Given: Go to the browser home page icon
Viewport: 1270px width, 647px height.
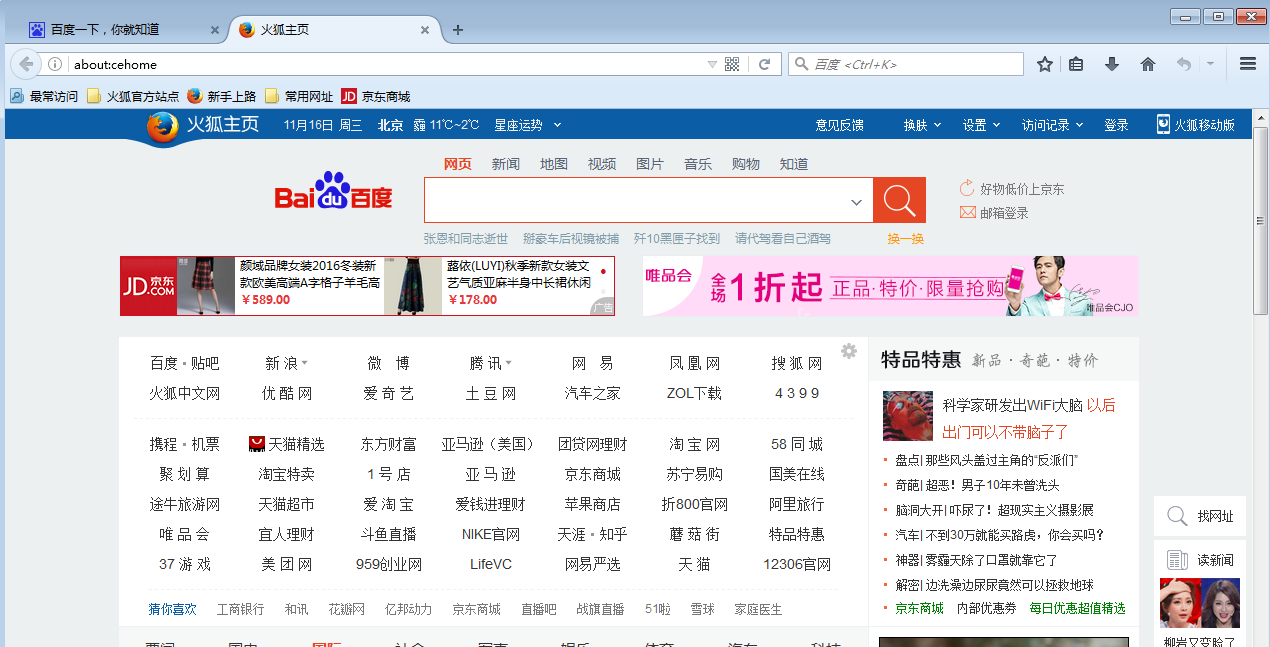Looking at the screenshot, I should [1148, 64].
